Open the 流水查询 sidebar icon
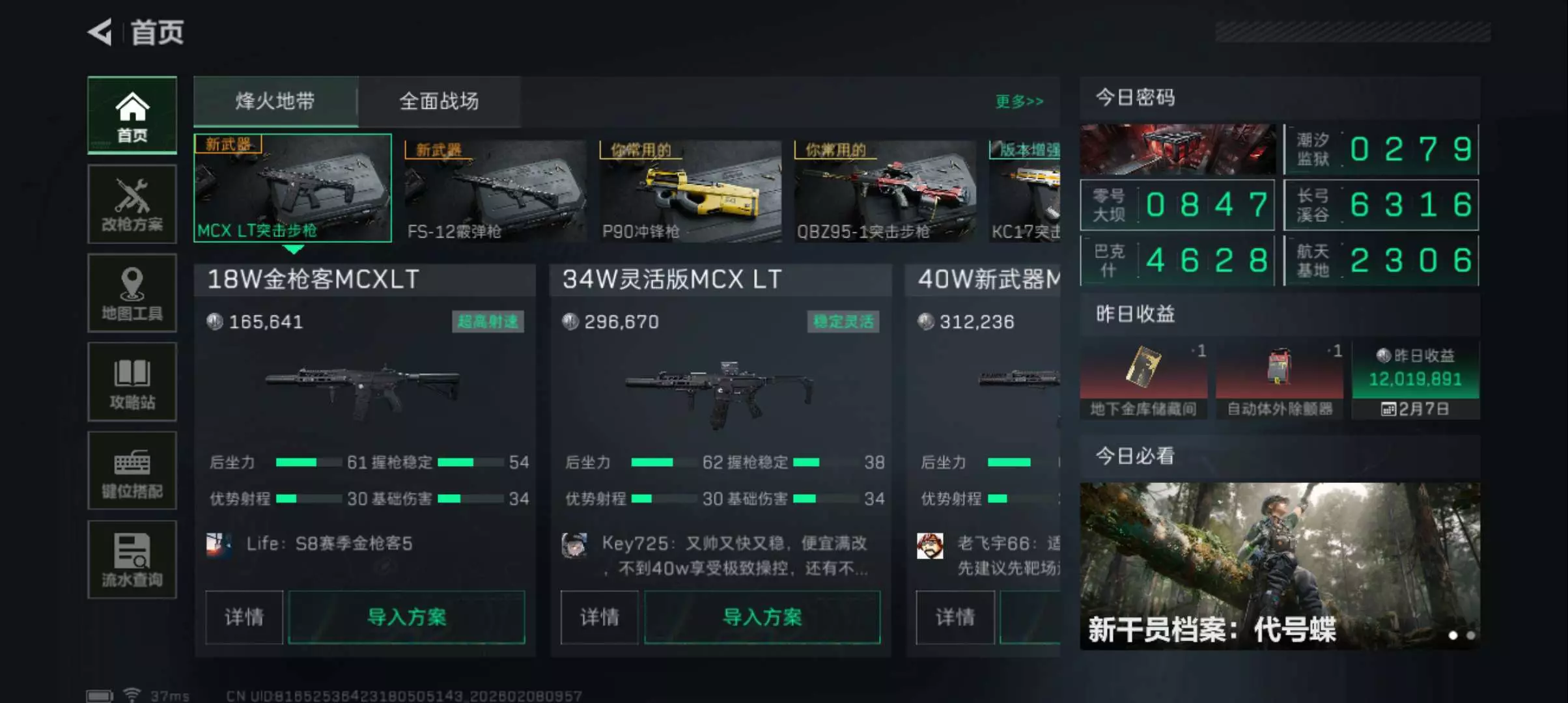Viewport: 1568px width, 703px height. tap(132, 559)
